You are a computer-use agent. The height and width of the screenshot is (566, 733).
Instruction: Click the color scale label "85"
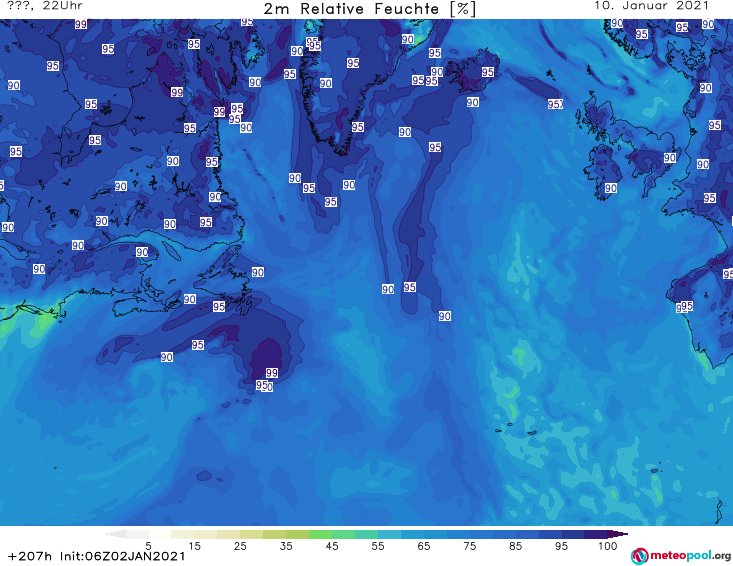pos(515,546)
